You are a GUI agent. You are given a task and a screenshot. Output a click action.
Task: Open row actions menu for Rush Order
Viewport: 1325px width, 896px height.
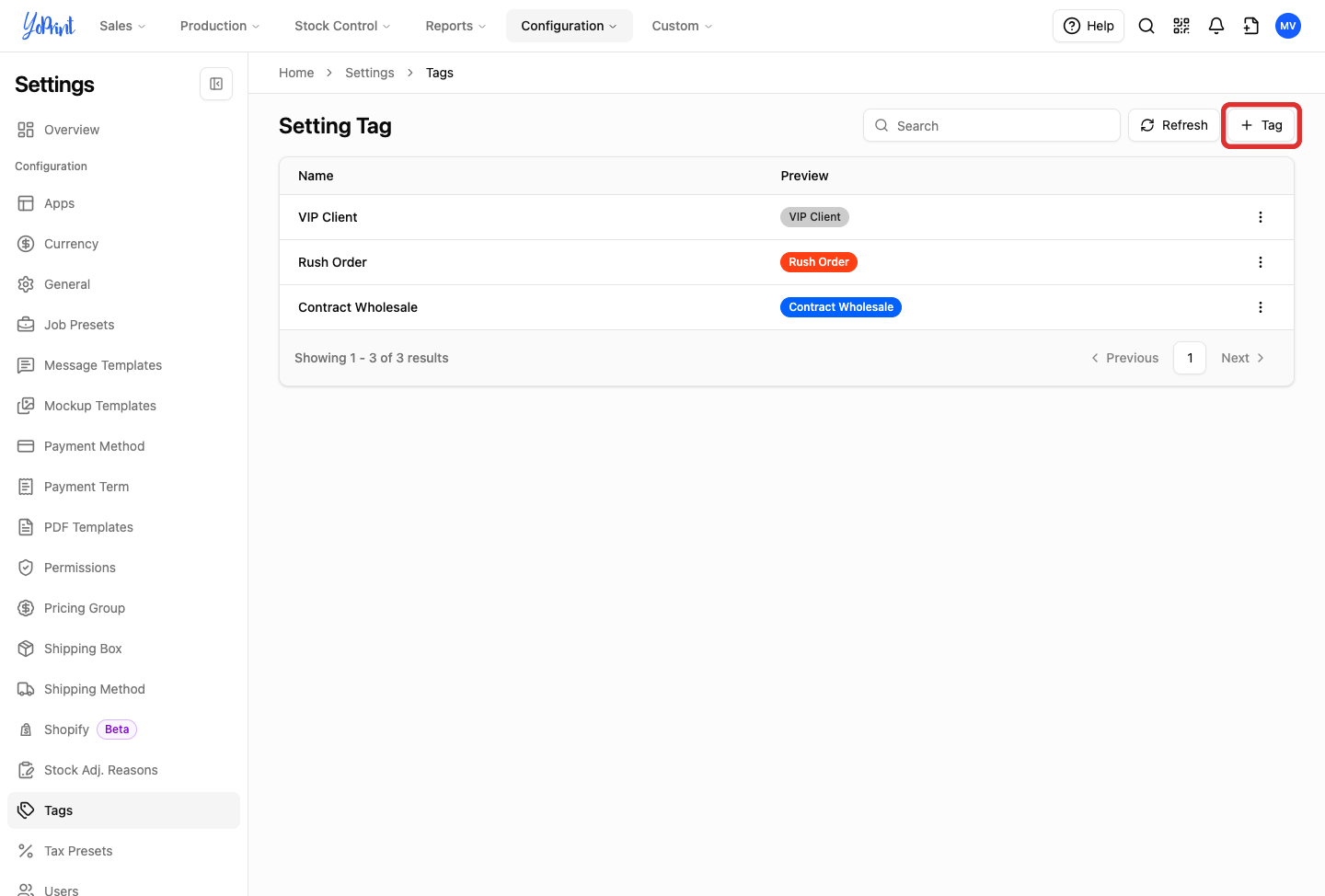(x=1261, y=262)
